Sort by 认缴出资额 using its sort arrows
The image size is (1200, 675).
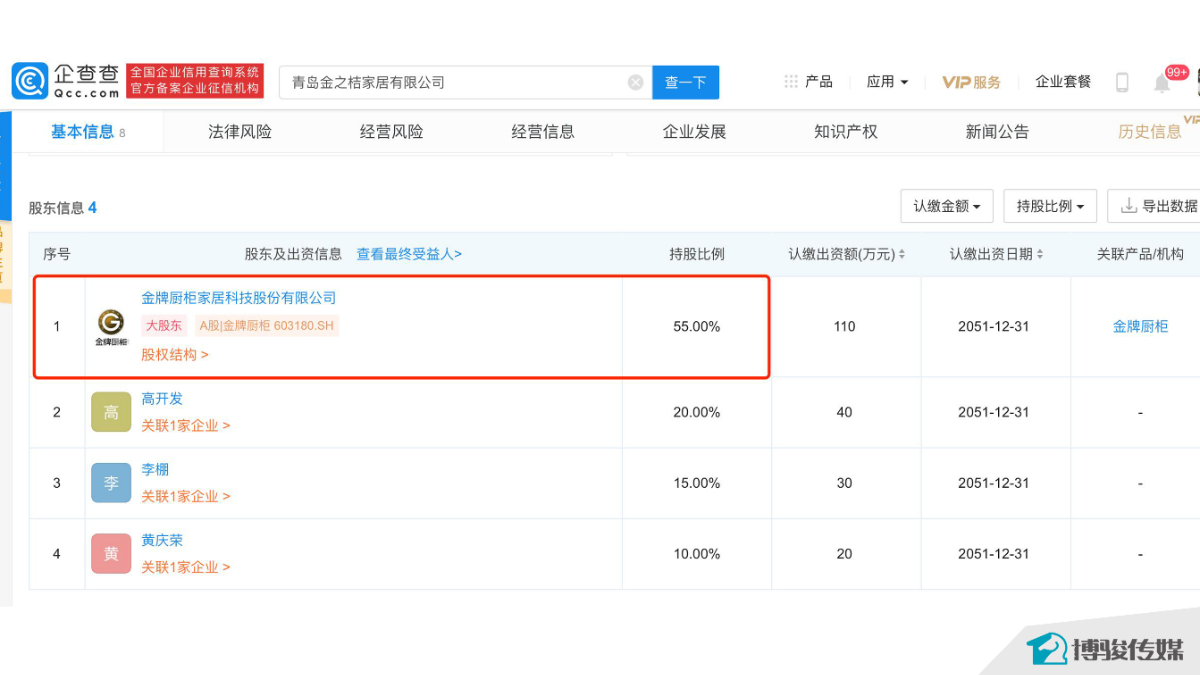click(901, 255)
